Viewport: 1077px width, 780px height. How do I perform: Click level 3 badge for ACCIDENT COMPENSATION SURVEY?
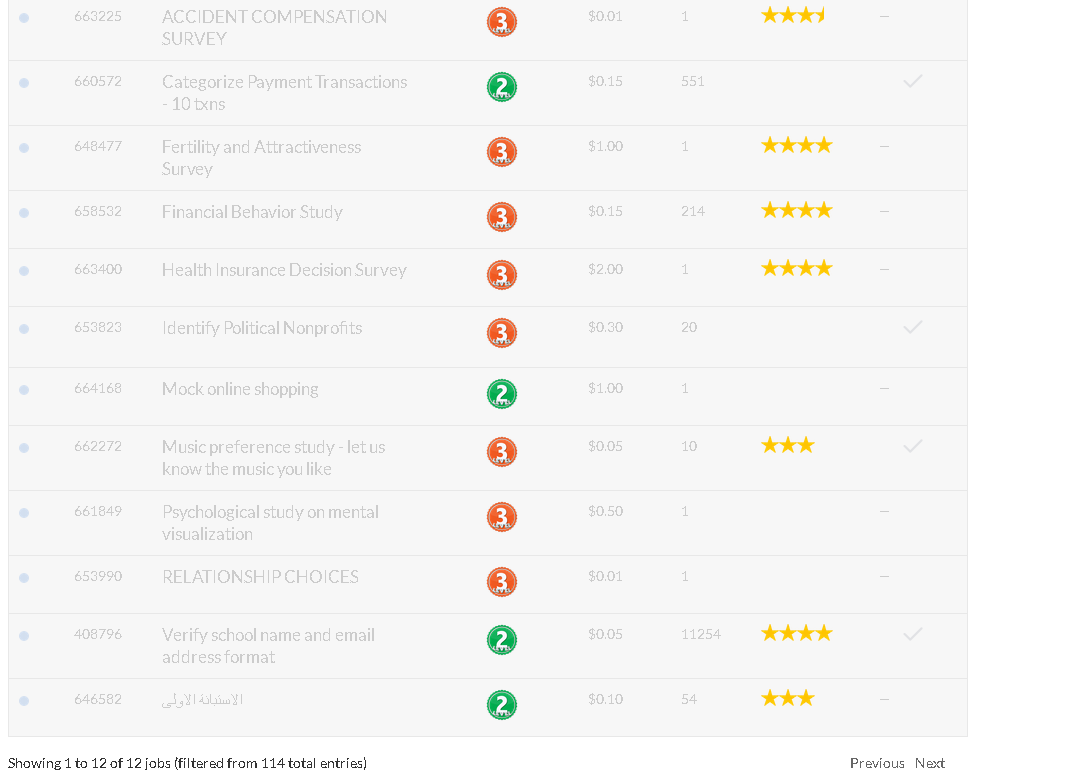pos(502,22)
